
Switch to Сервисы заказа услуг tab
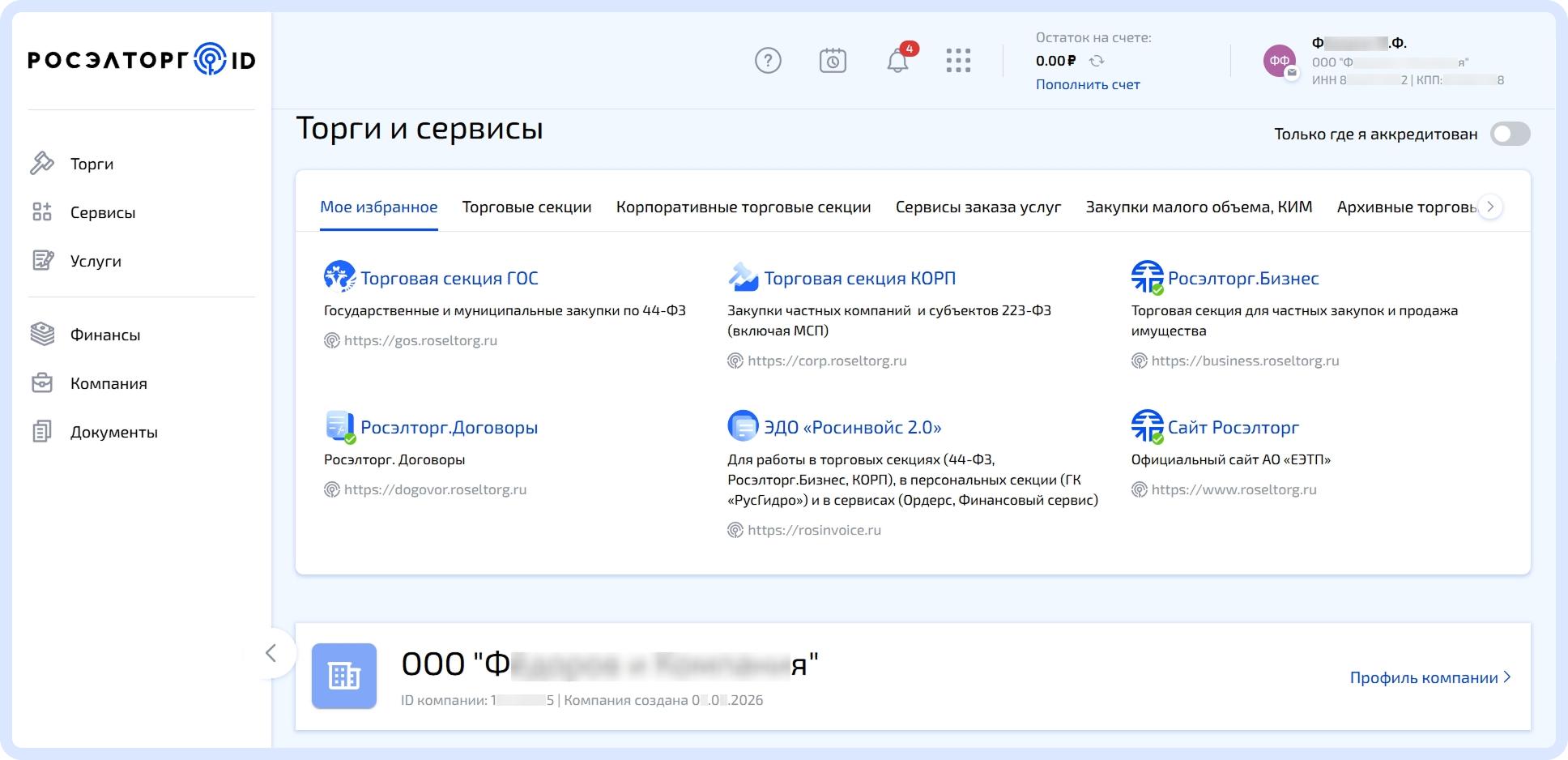coord(978,207)
